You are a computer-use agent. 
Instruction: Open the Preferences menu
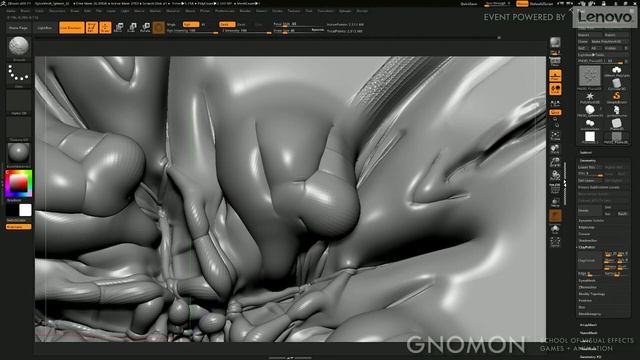coord(225,11)
